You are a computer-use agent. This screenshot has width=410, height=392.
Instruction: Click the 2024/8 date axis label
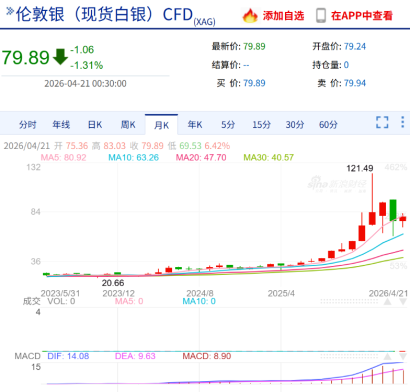pyautogui.click(x=200, y=293)
